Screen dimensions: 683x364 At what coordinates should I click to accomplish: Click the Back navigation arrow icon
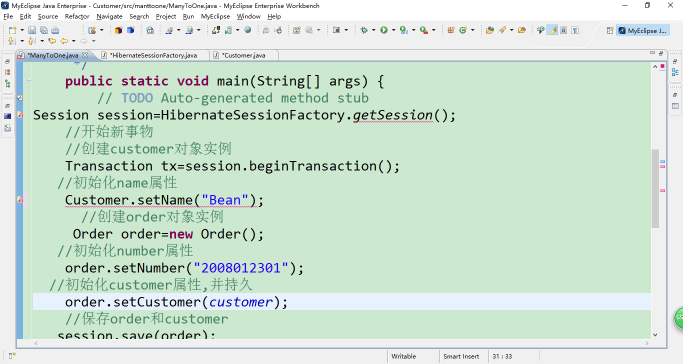click(x=64, y=41)
